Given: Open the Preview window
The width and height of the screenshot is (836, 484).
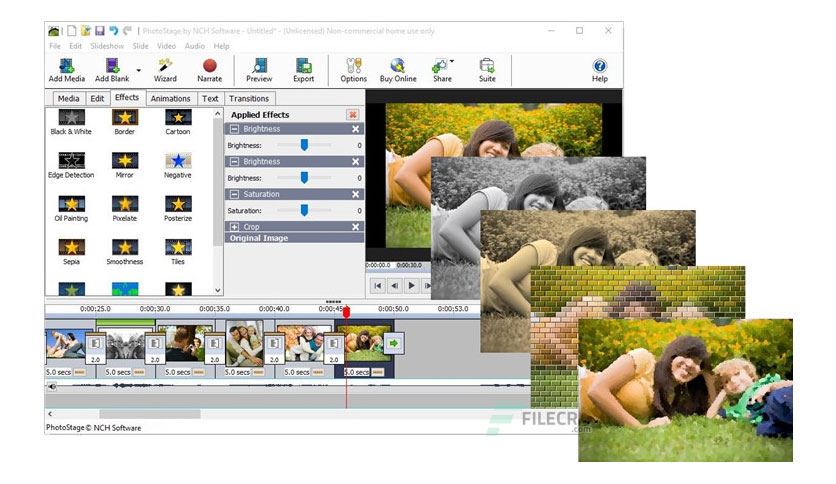Looking at the screenshot, I should [x=259, y=70].
